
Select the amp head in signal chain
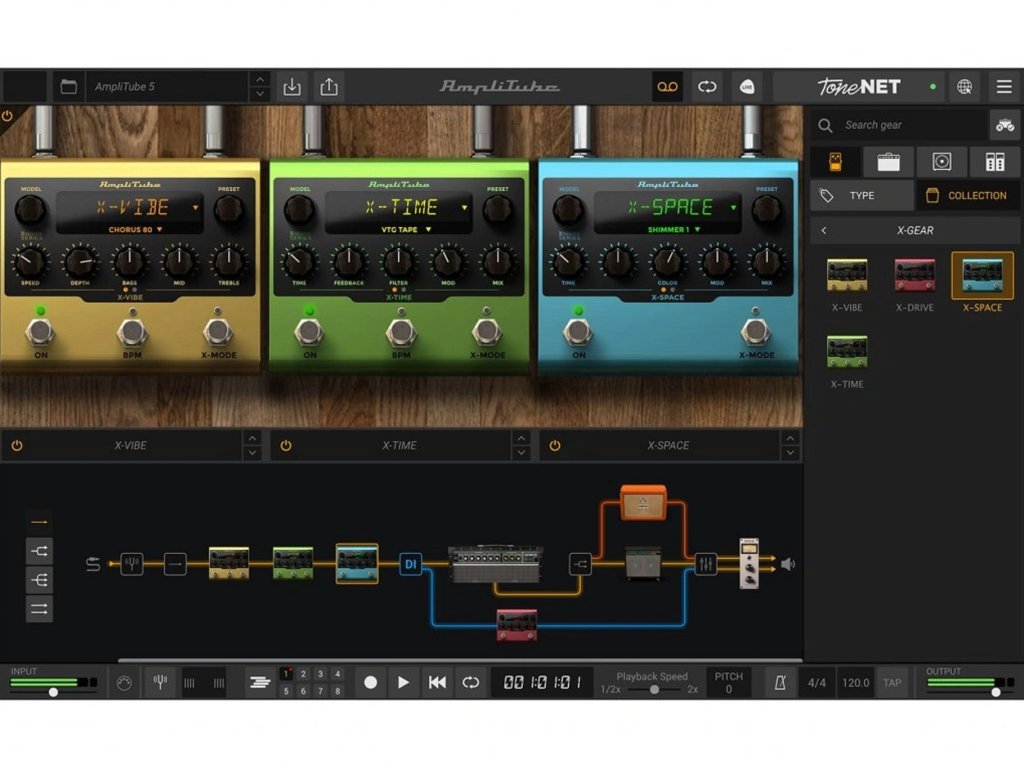(495, 564)
